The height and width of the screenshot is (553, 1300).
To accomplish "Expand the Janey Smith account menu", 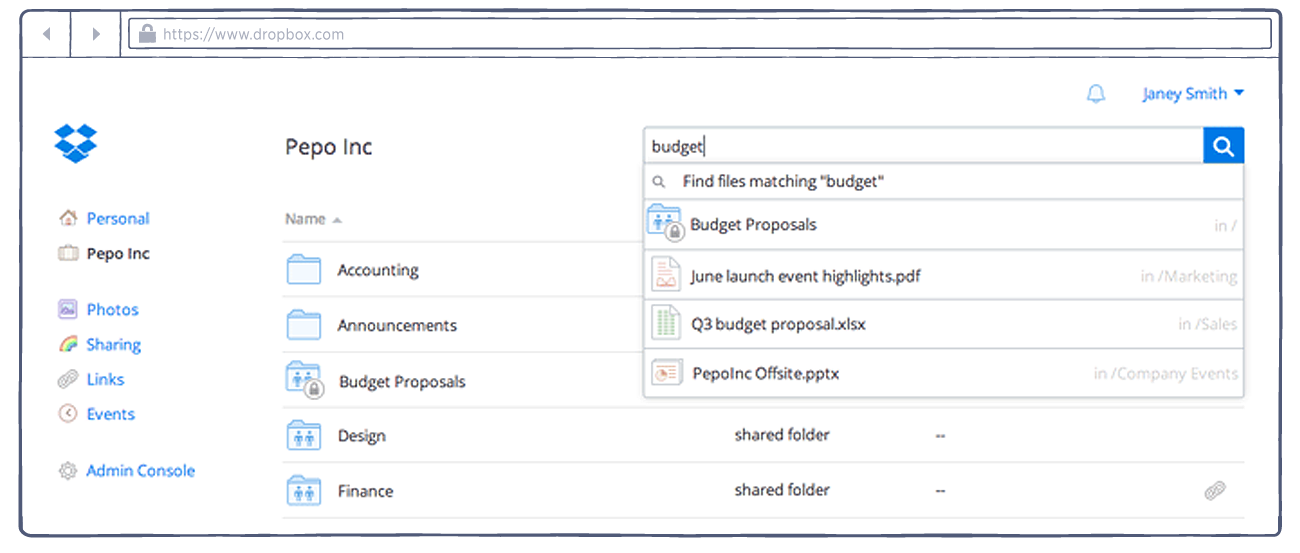I will click(1193, 94).
